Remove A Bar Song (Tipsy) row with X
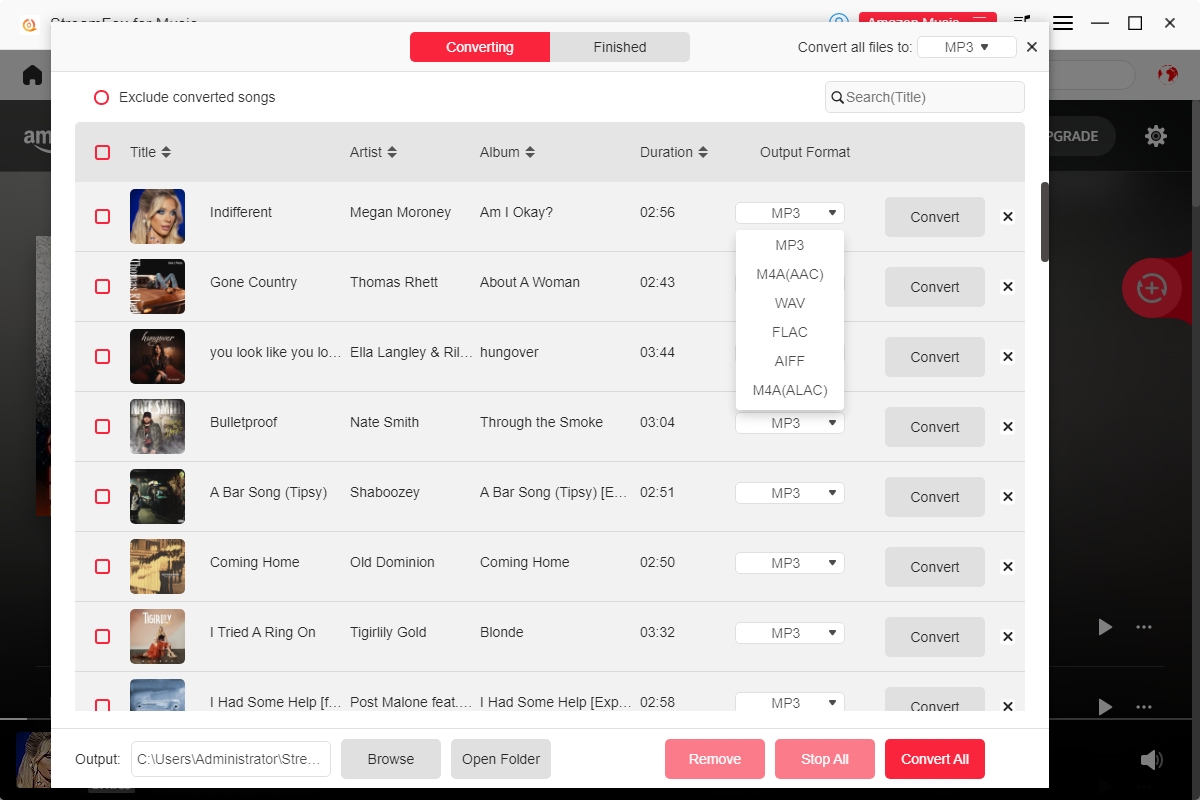Screen dimensions: 1200x800 point(1008,497)
